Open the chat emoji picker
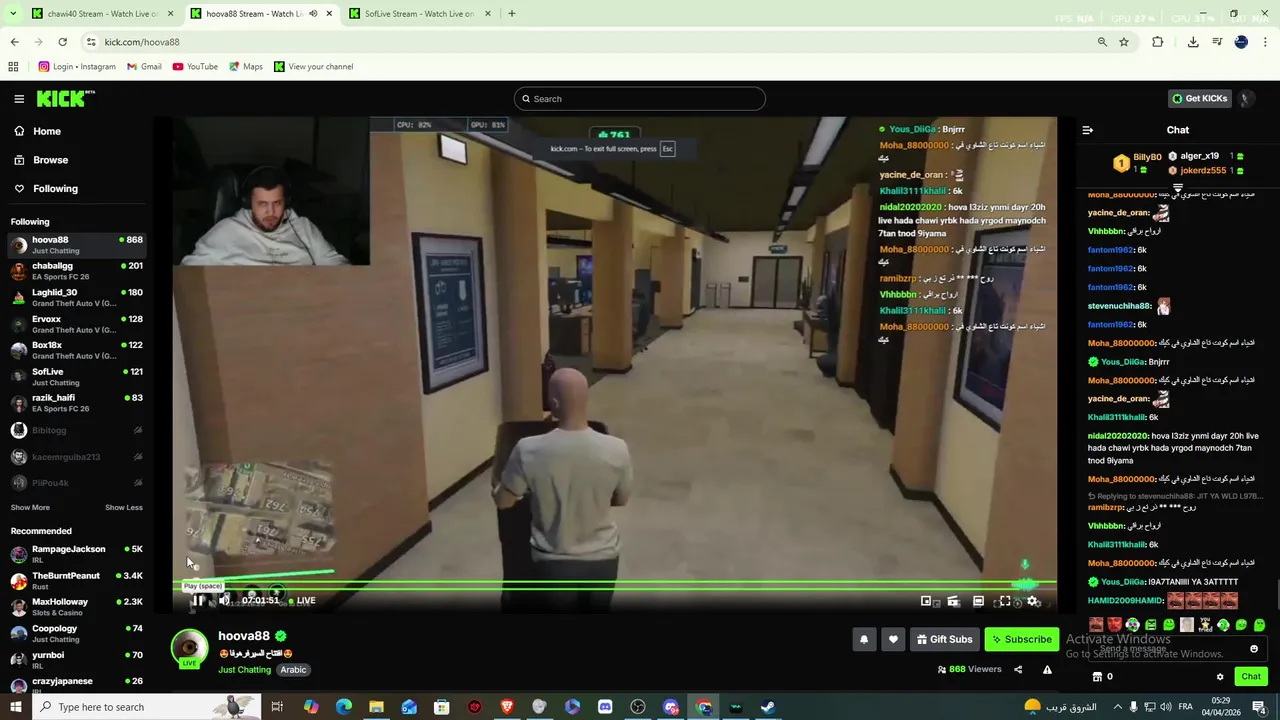This screenshot has width=1280, height=720. point(1254,649)
